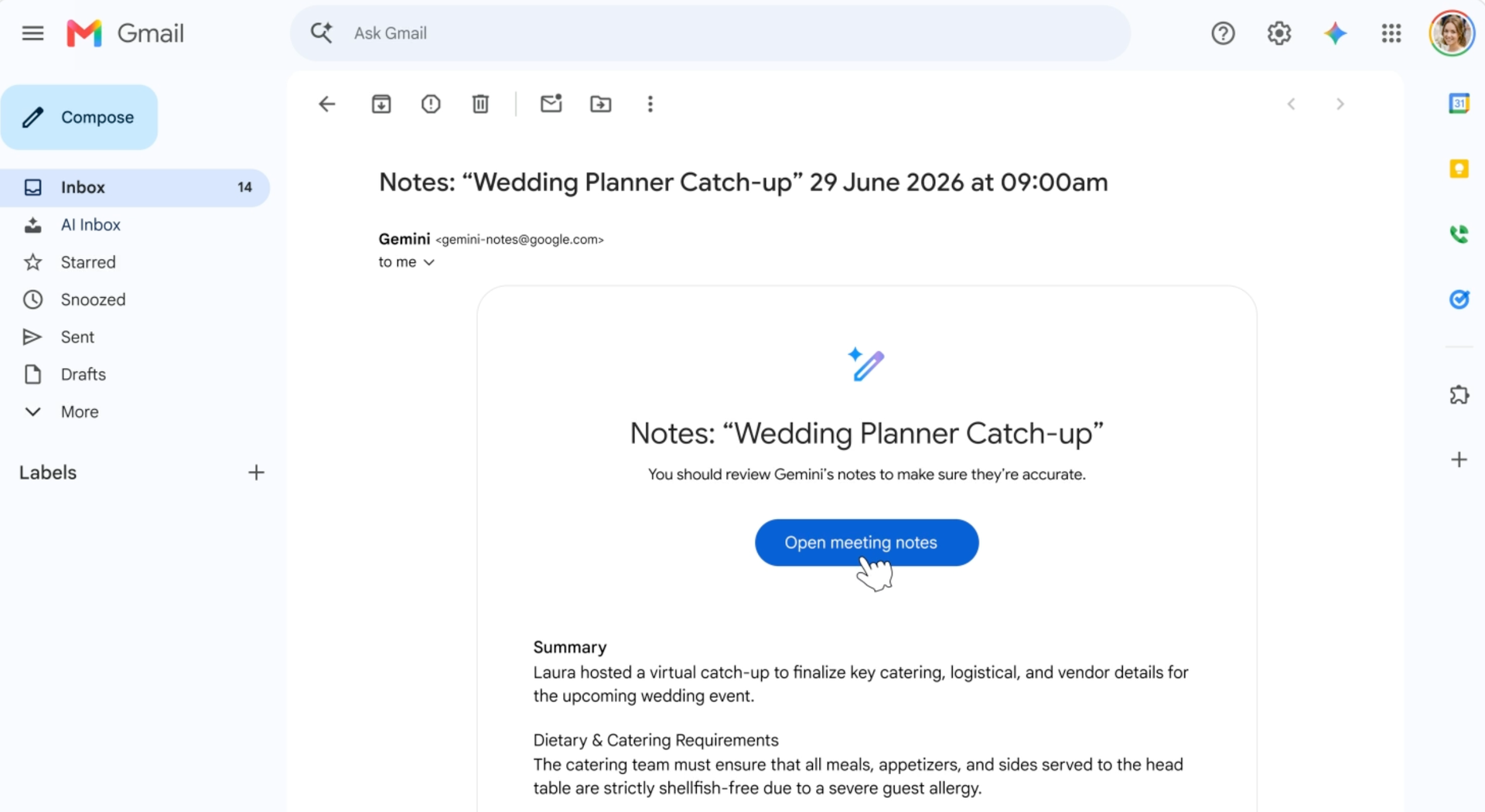Open Support help icon

1223,33
